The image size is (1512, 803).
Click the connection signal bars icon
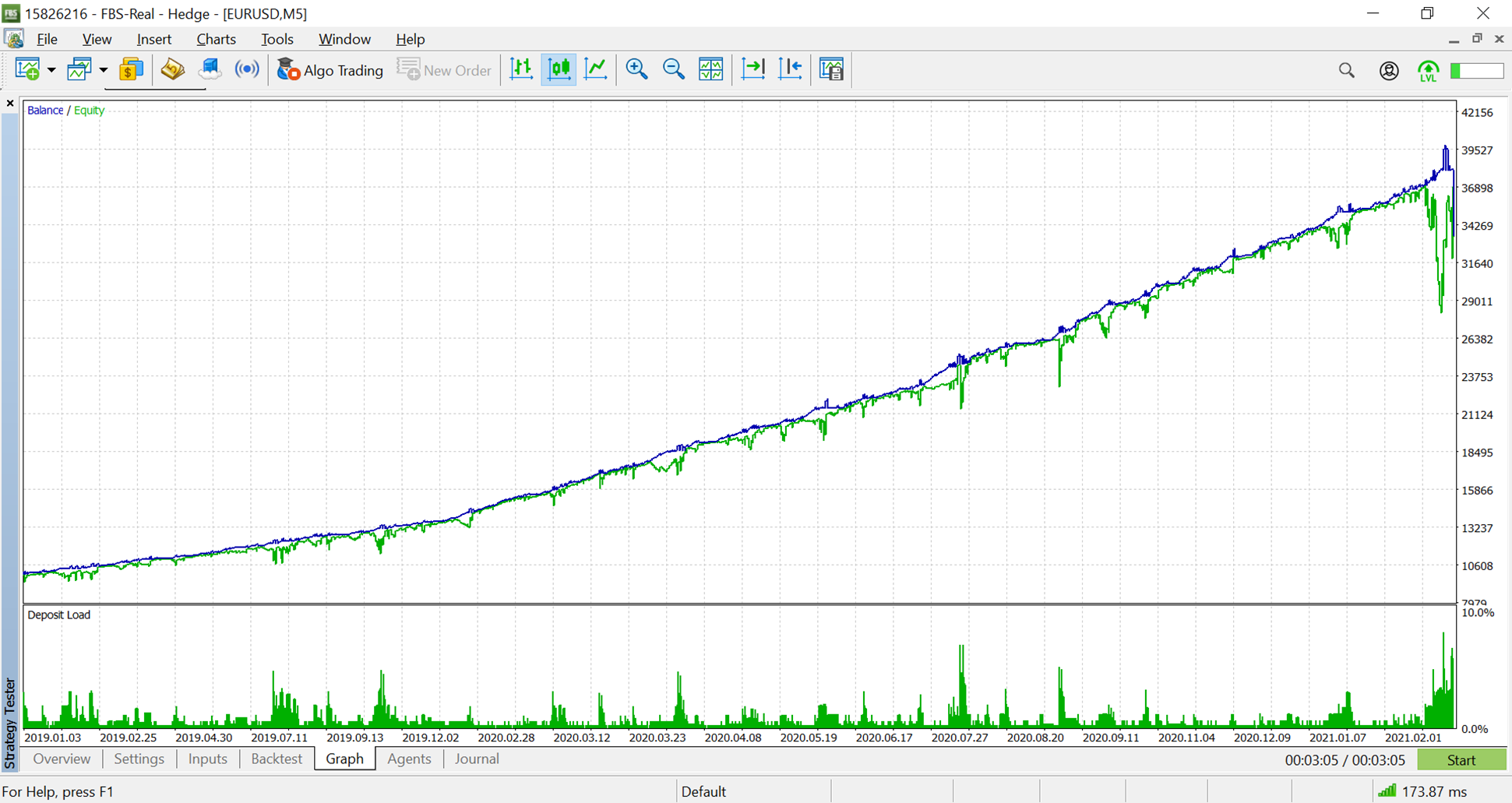[x=1387, y=791]
